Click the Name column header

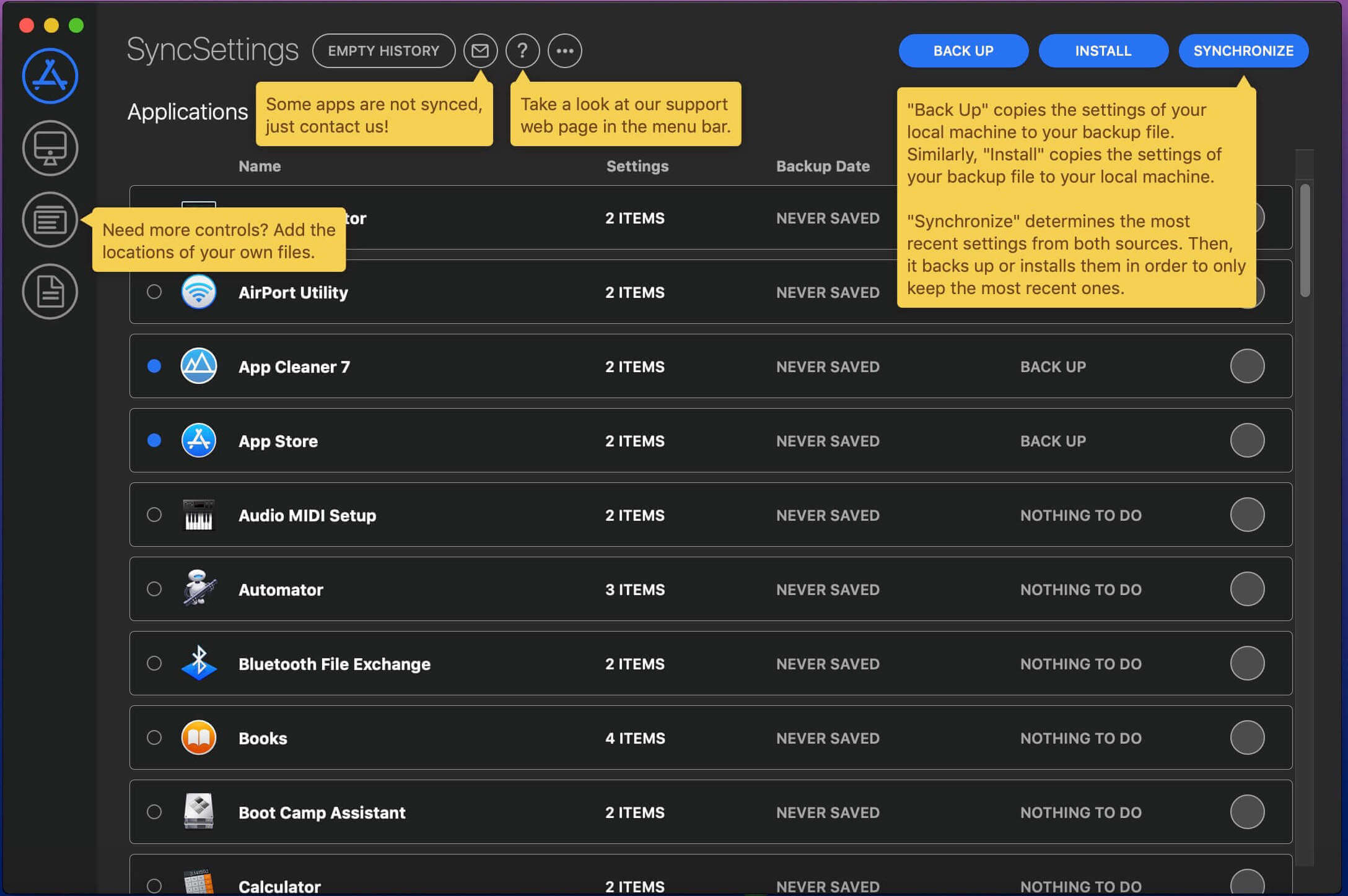260,166
